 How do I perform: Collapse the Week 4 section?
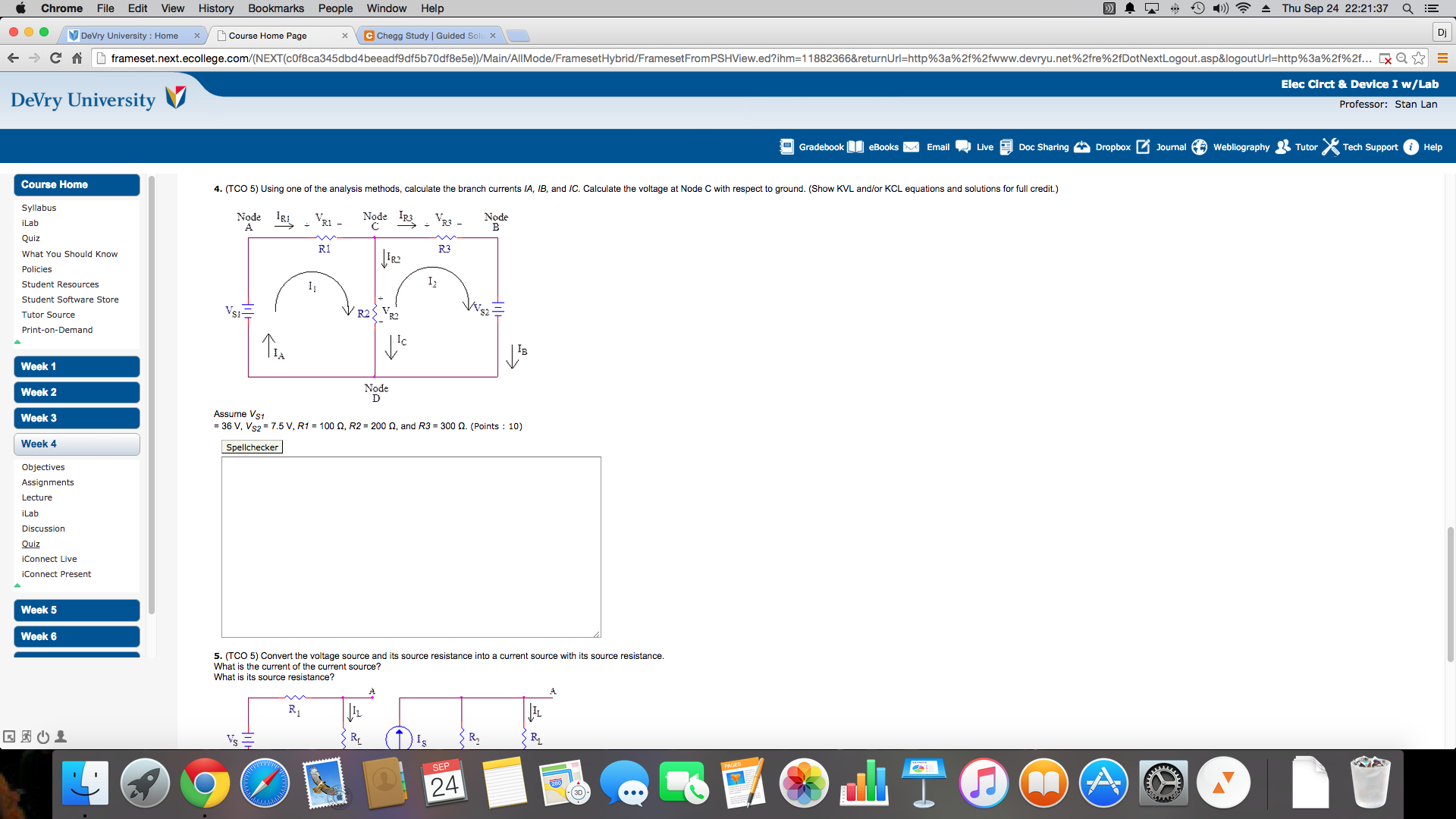(77, 444)
